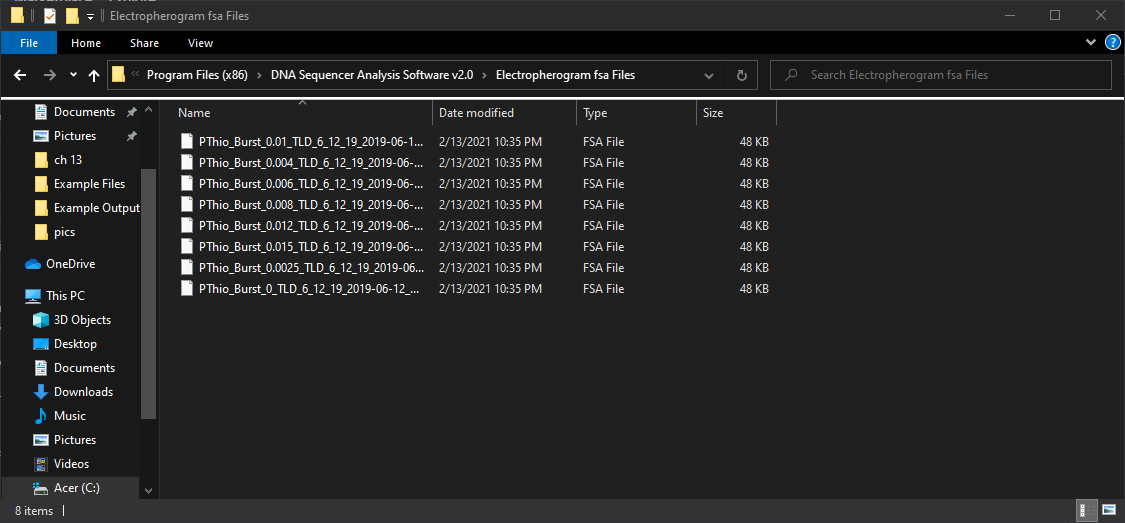Sort files by Date modified column
Viewport: 1125px width, 523px height.
click(504, 113)
